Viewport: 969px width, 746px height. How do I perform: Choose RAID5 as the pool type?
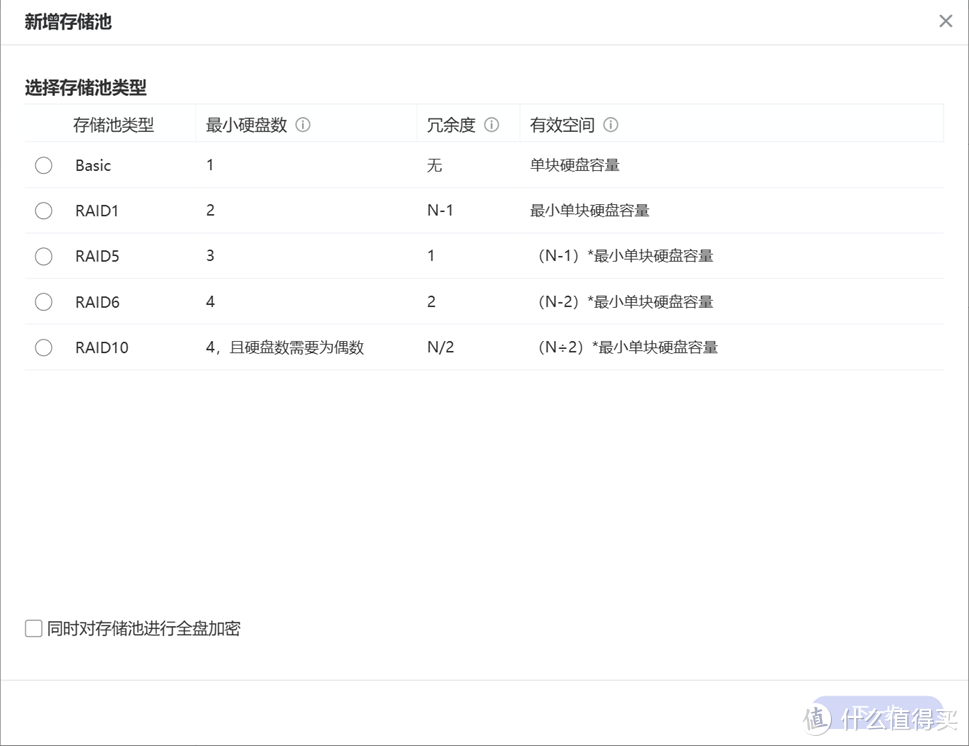coord(43,256)
